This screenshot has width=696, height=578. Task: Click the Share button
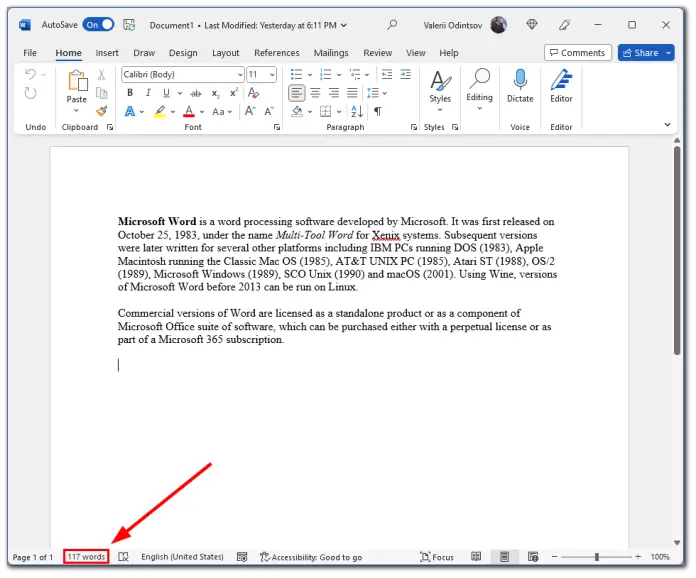tap(641, 53)
